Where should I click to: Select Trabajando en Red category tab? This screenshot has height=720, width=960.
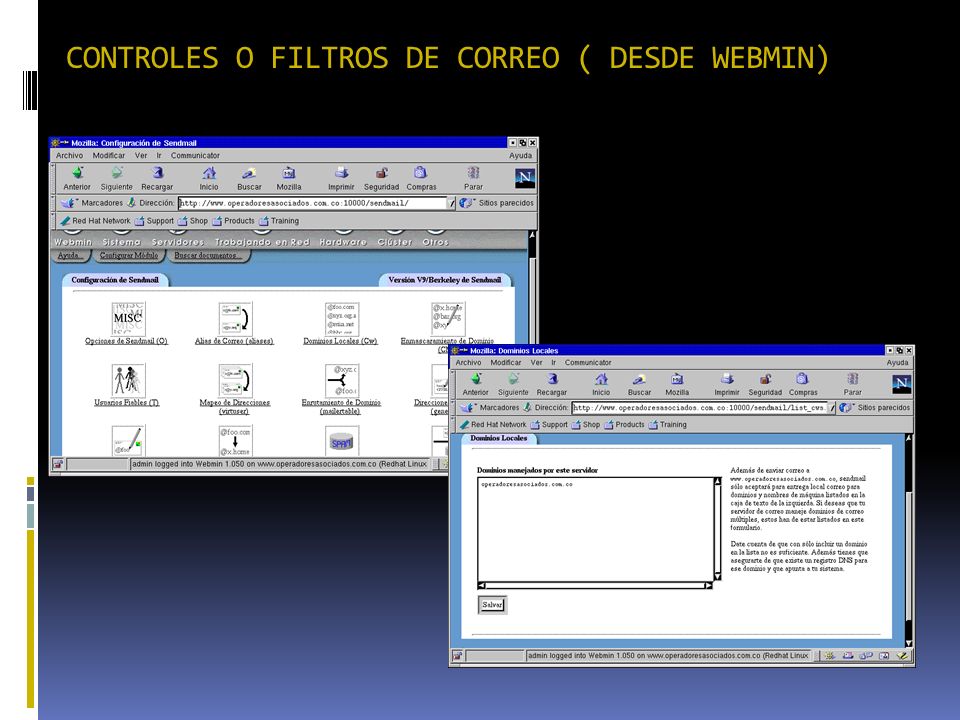tap(262, 242)
